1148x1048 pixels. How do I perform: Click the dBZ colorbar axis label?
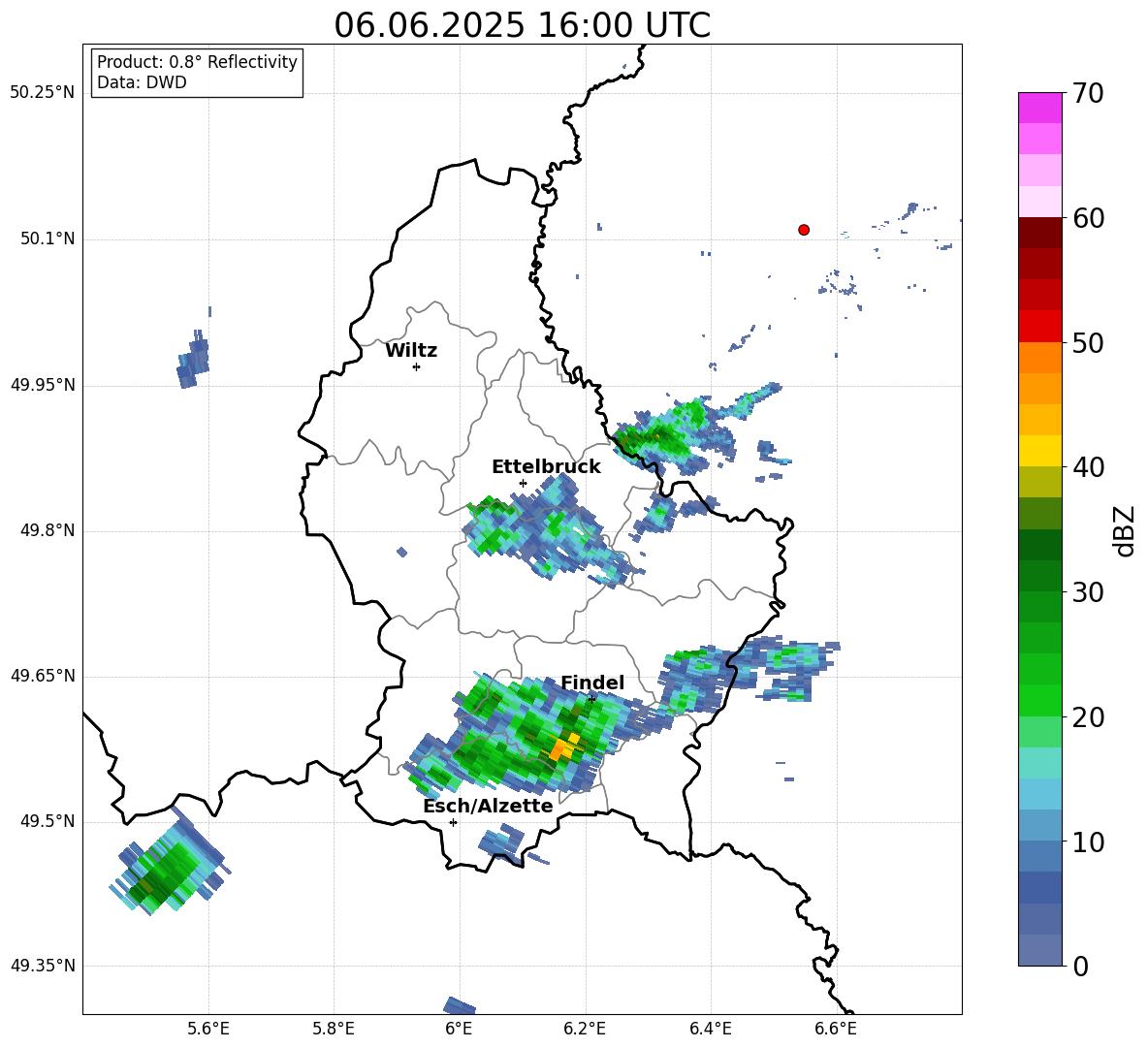point(1126,530)
